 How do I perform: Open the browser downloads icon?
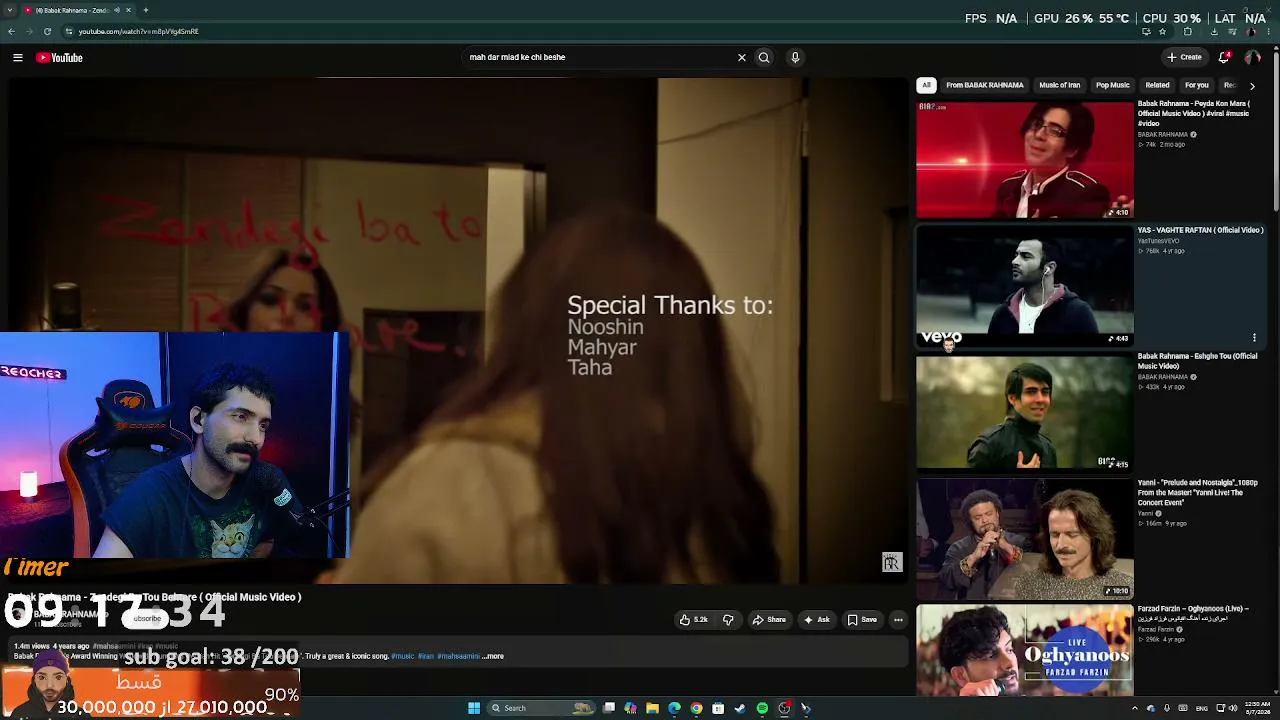tap(1213, 32)
